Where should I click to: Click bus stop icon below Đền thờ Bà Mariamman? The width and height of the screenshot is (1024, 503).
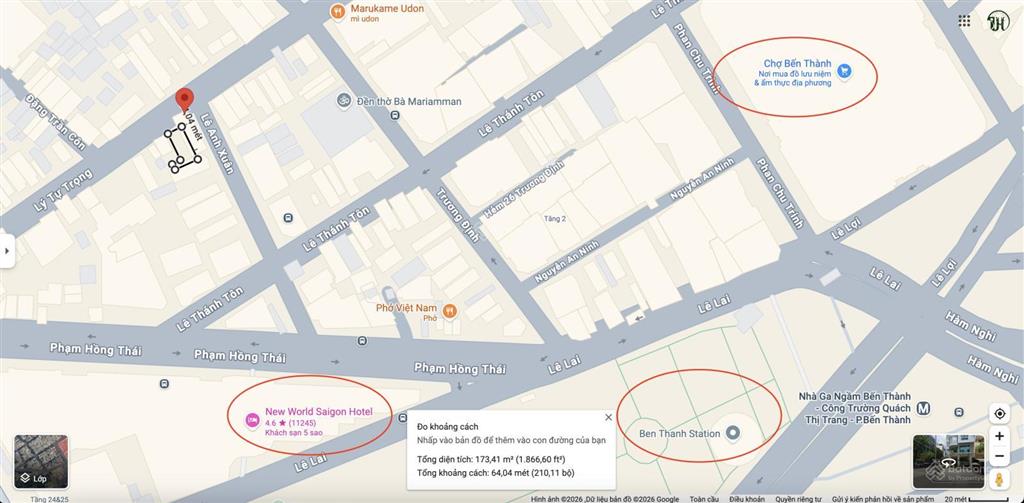(x=395, y=116)
